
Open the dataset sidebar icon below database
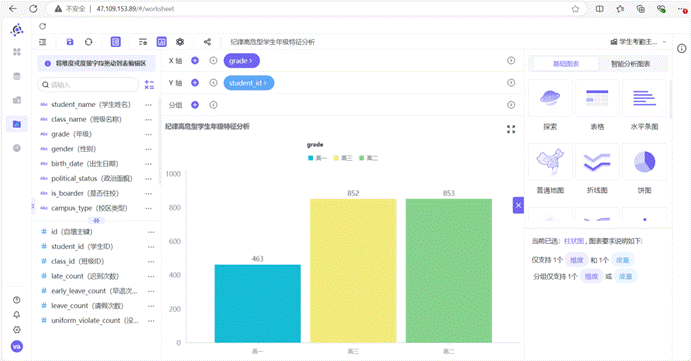point(17,100)
